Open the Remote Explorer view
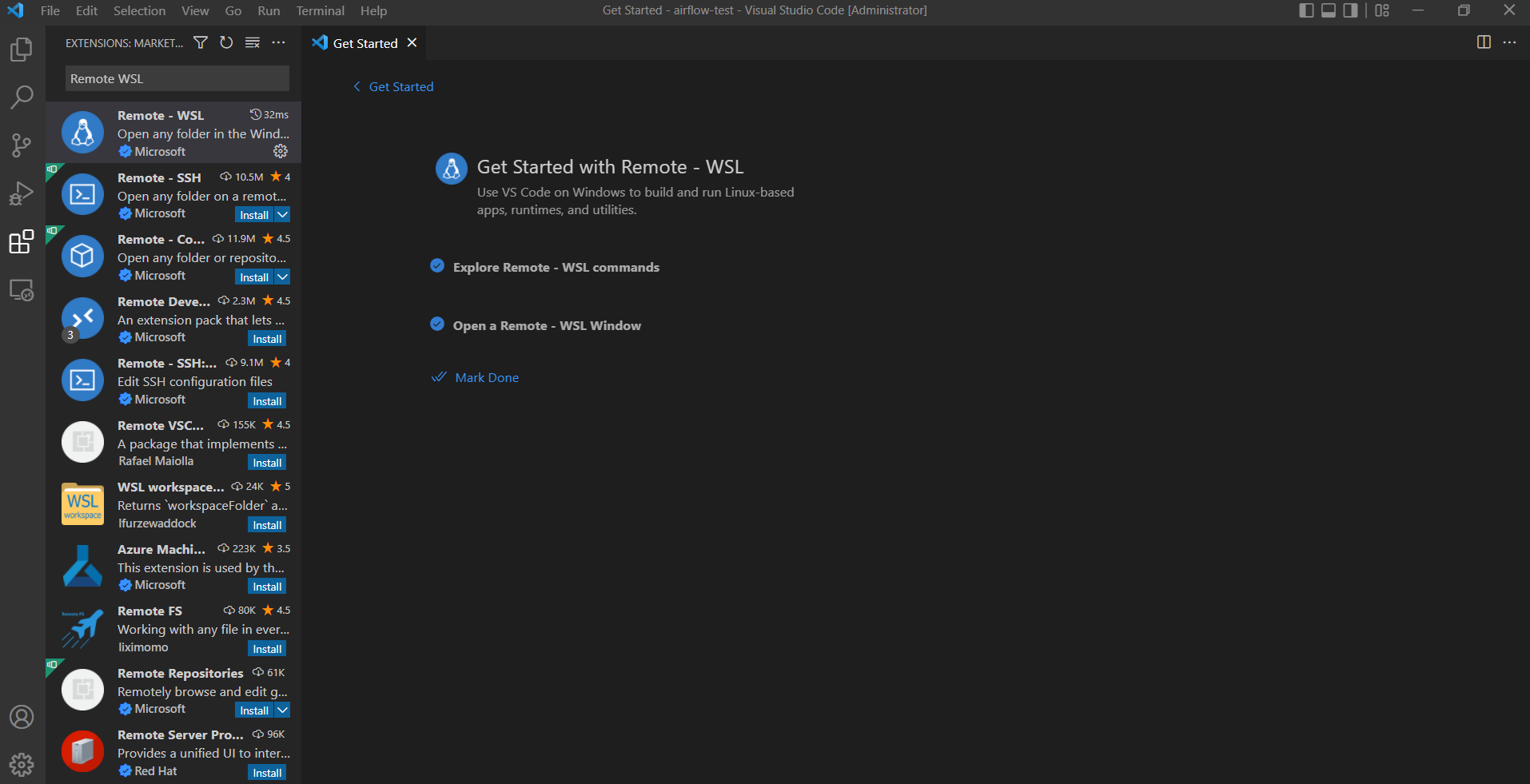The image size is (1530, 784). tap(22, 289)
